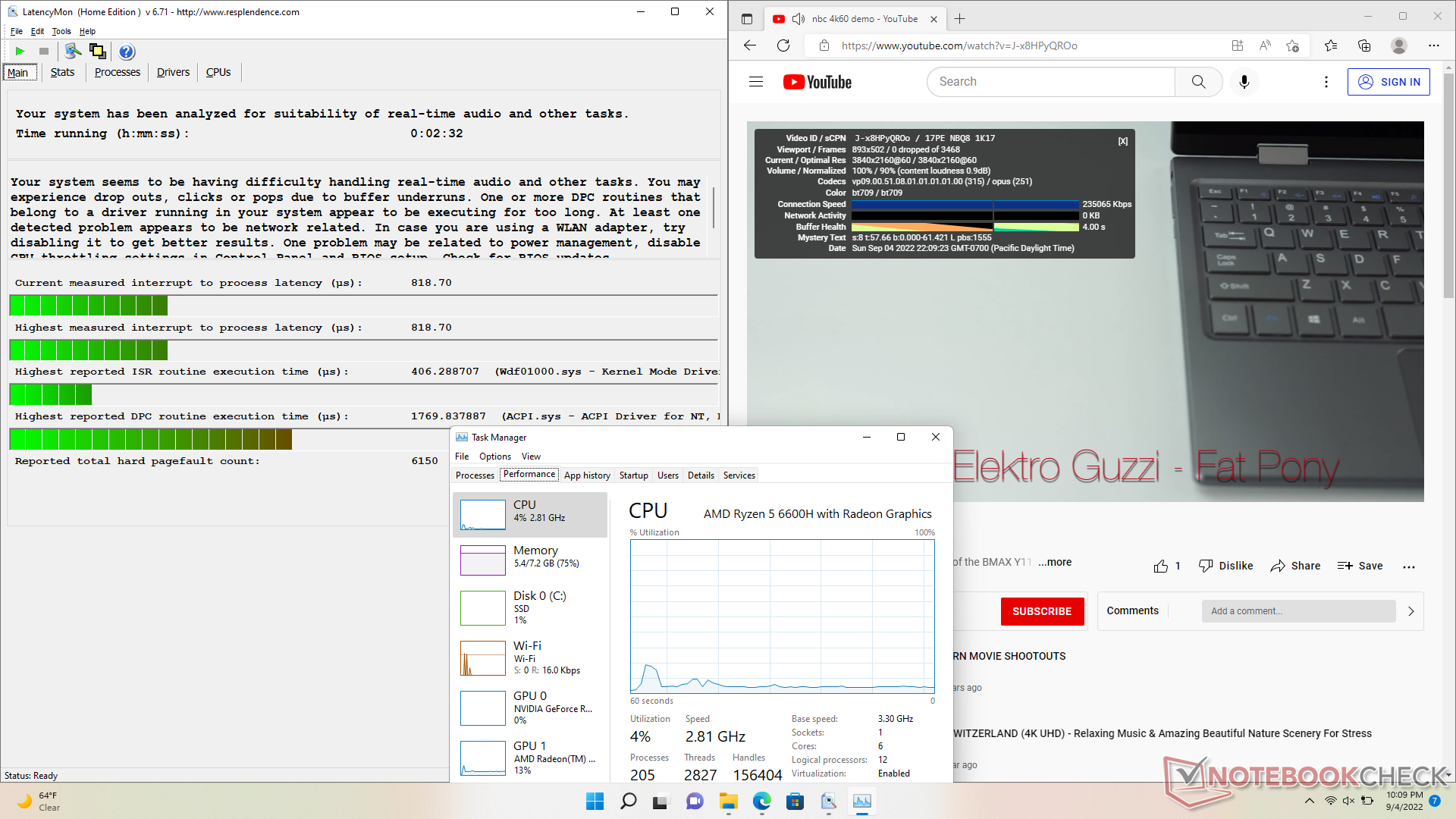Switch to the Drivers tab in LatencyMon
1456x819 pixels.
pos(173,72)
